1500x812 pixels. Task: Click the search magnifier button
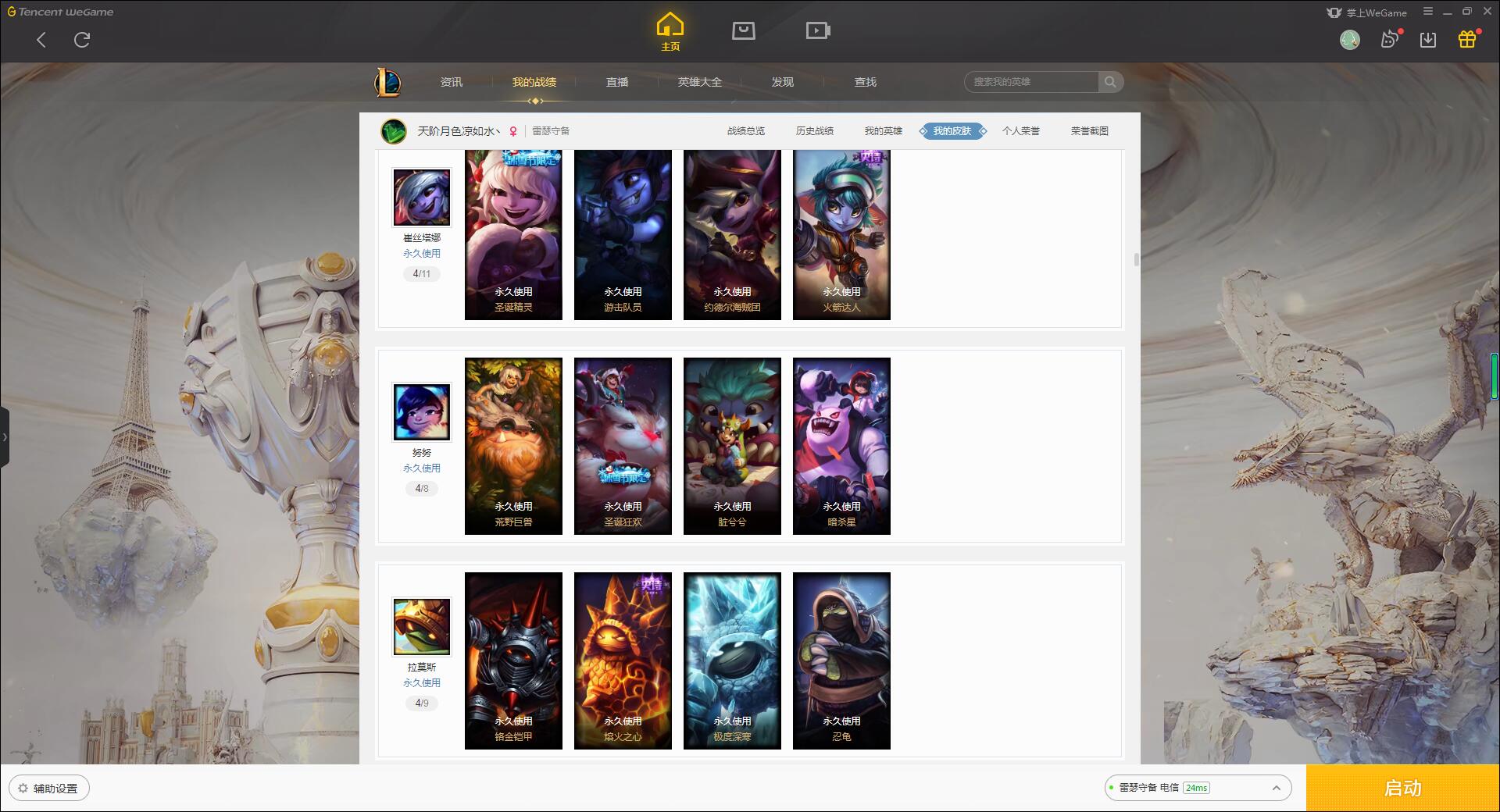pyautogui.click(x=1110, y=82)
